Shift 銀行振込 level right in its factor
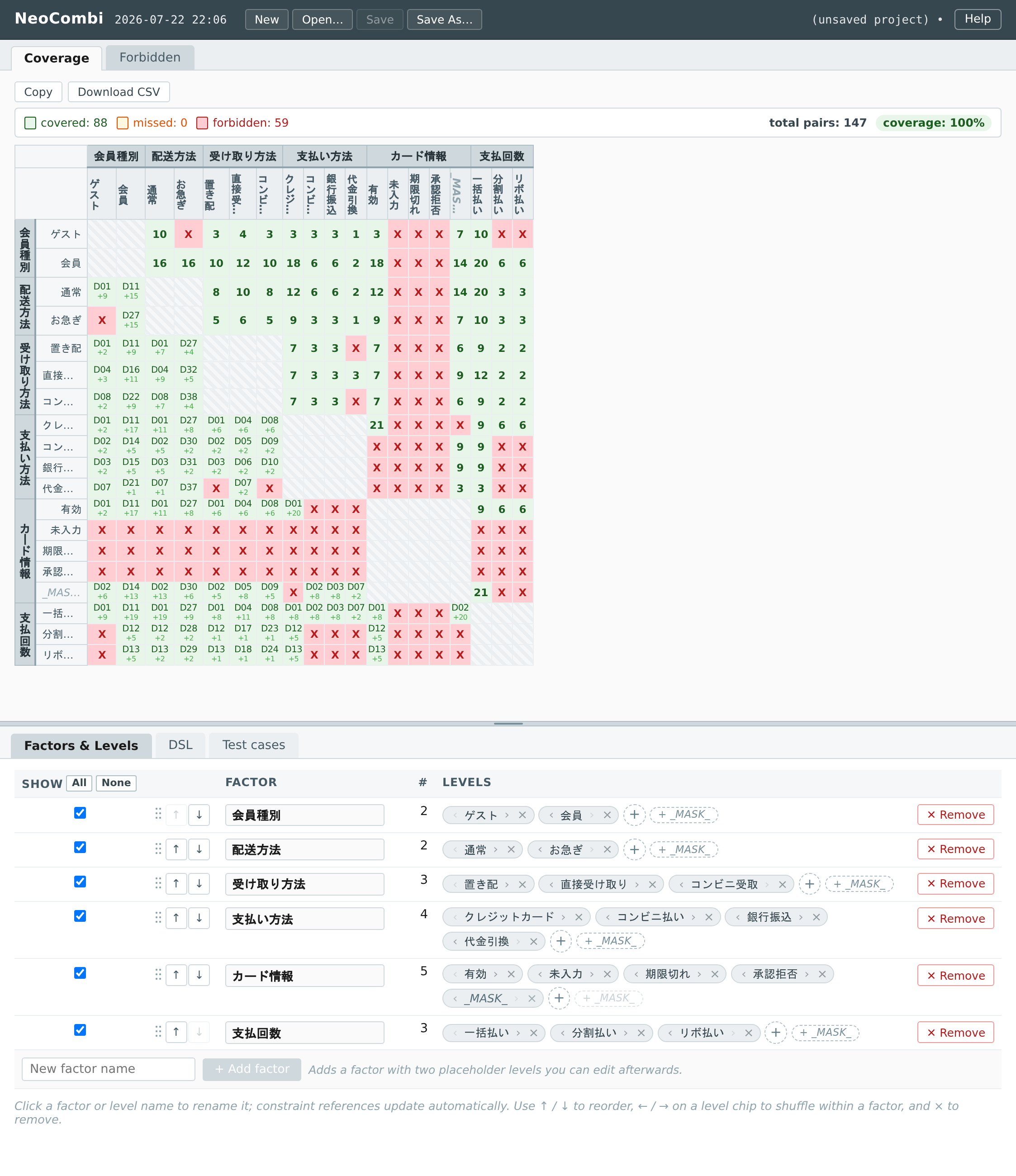Image resolution: width=1016 pixels, height=1176 pixels. (800, 917)
